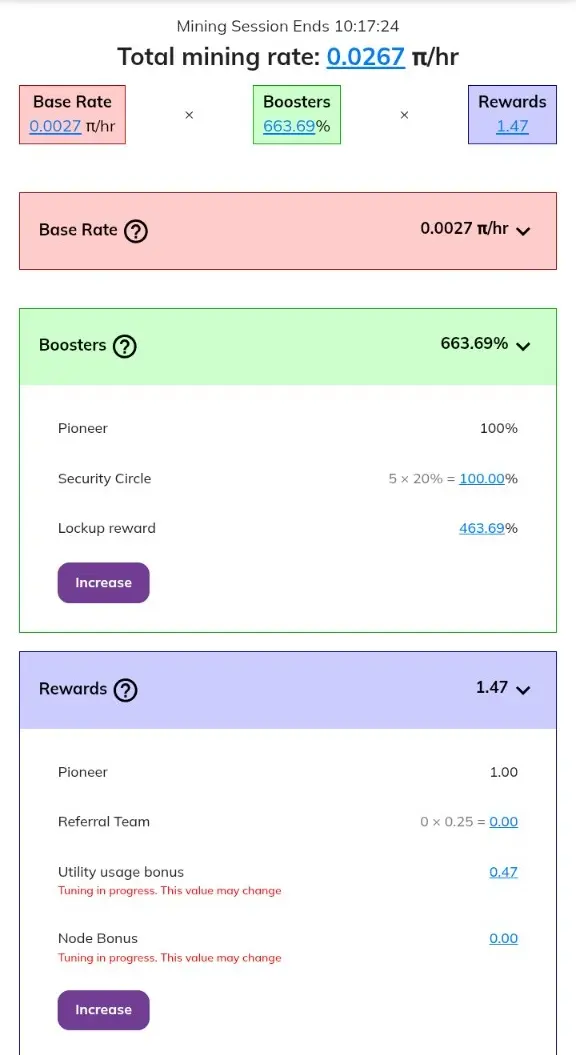Open the total mining rate 0.0267 link
Image resolution: width=576 pixels, height=1055 pixels.
(366, 57)
